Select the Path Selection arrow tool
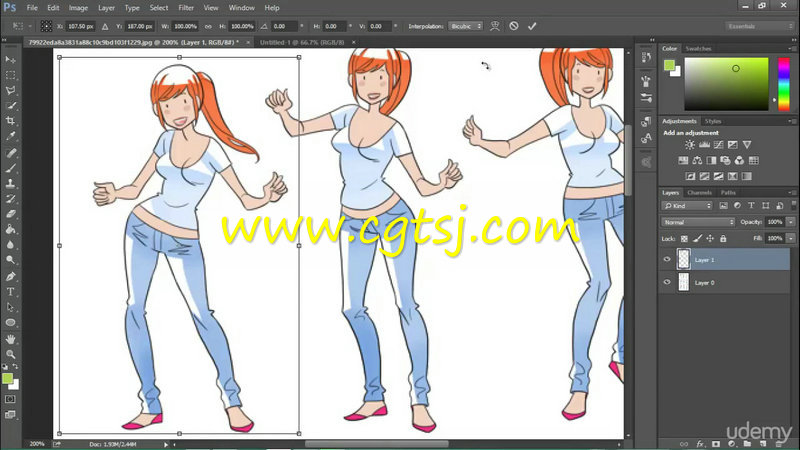This screenshot has width=800, height=450. pos(10,307)
